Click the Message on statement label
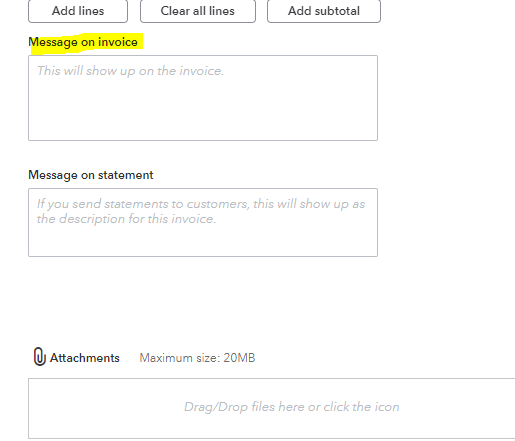The height and width of the screenshot is (441, 515). click(x=91, y=175)
